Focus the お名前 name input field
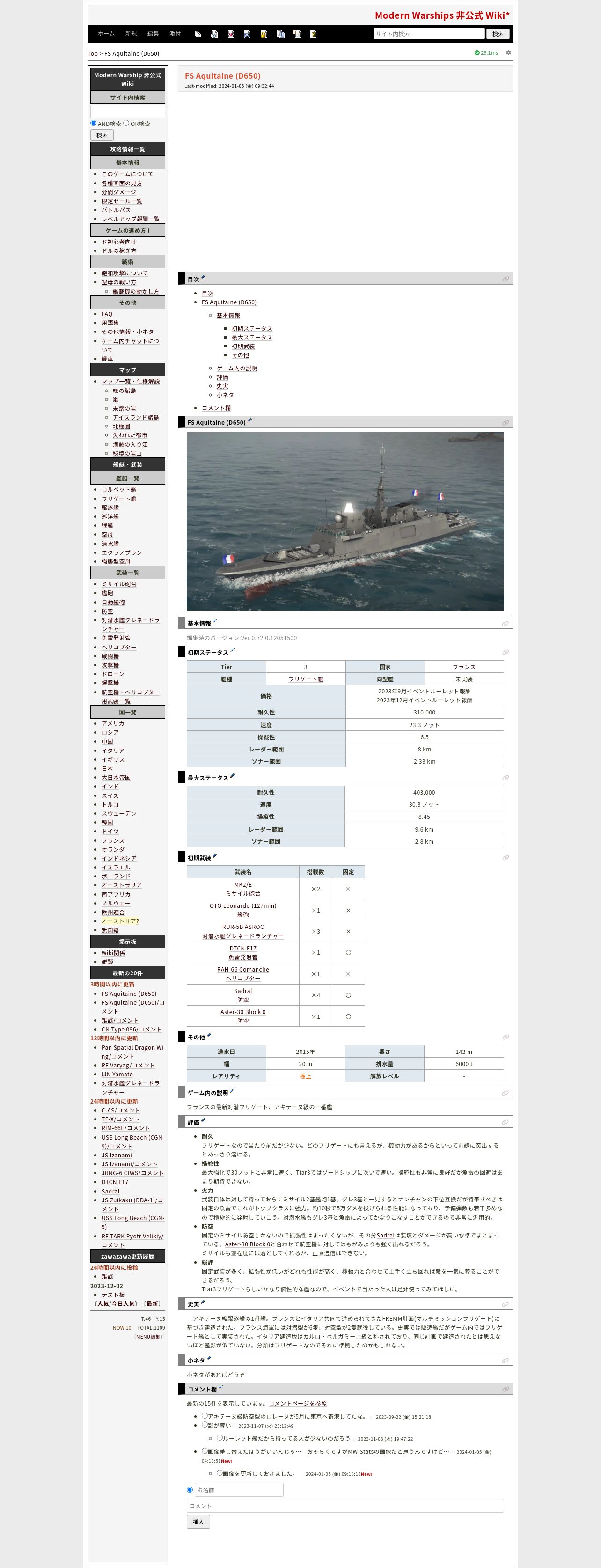 [x=239, y=1489]
